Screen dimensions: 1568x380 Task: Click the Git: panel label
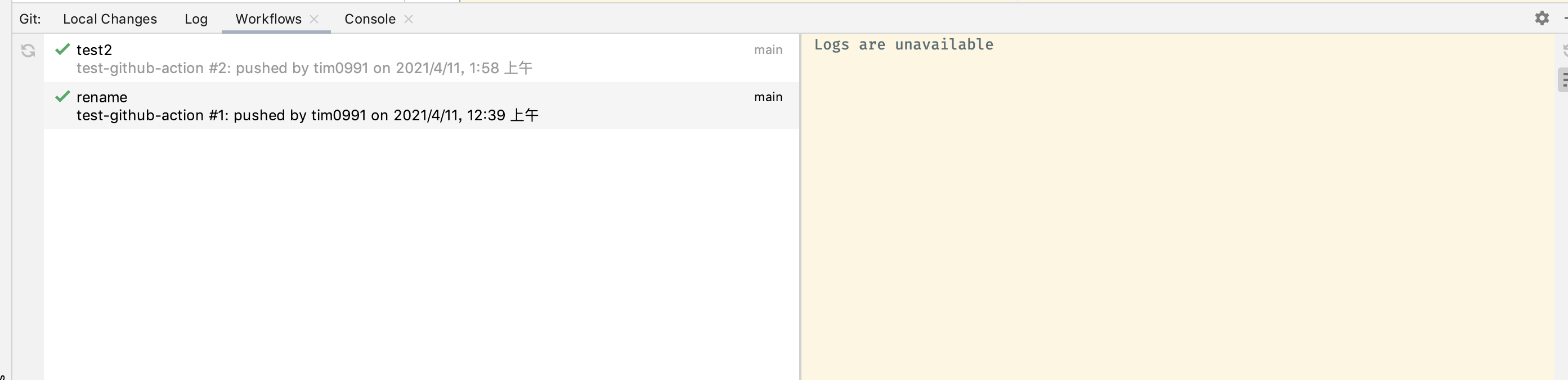click(30, 19)
